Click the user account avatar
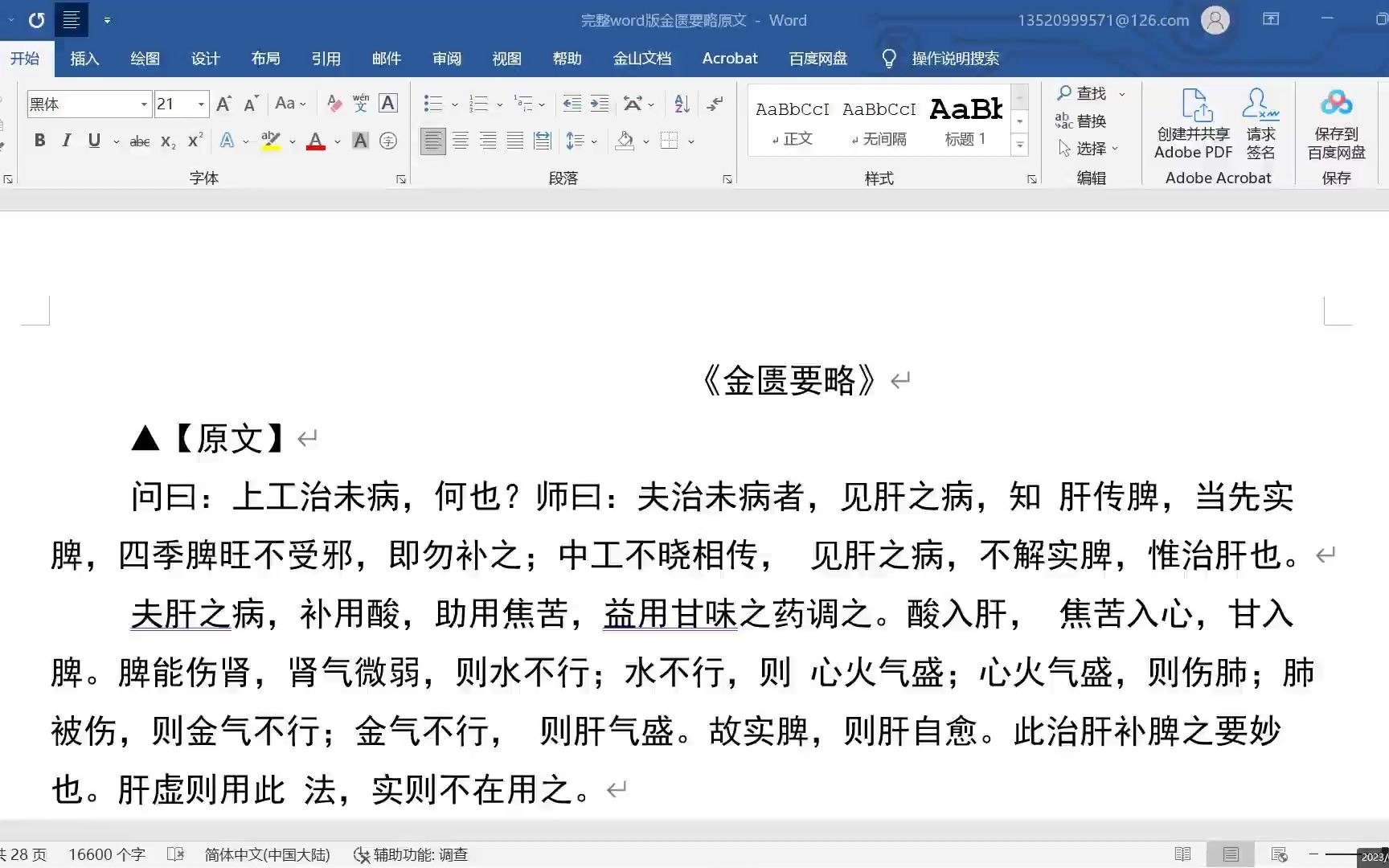This screenshot has height=868, width=1389. 1215,20
